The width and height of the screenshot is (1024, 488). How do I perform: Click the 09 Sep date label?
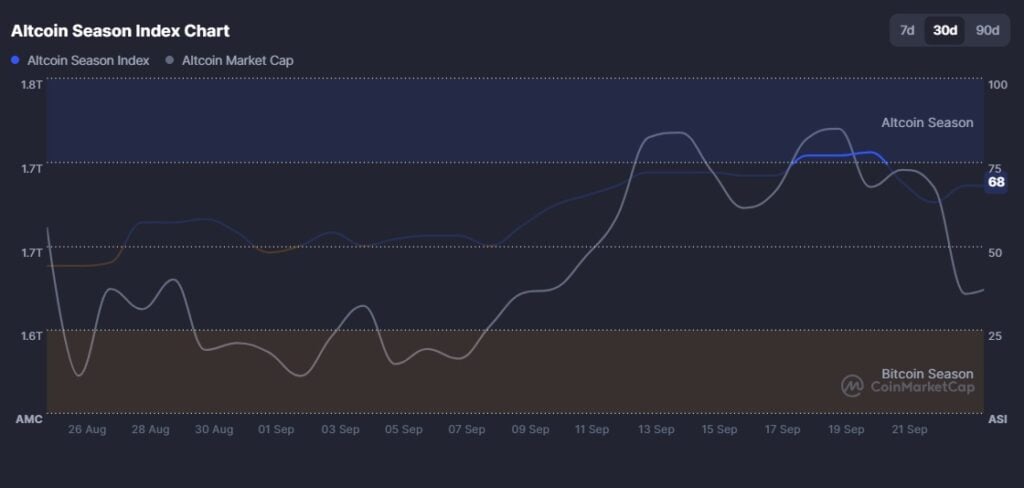click(x=530, y=430)
